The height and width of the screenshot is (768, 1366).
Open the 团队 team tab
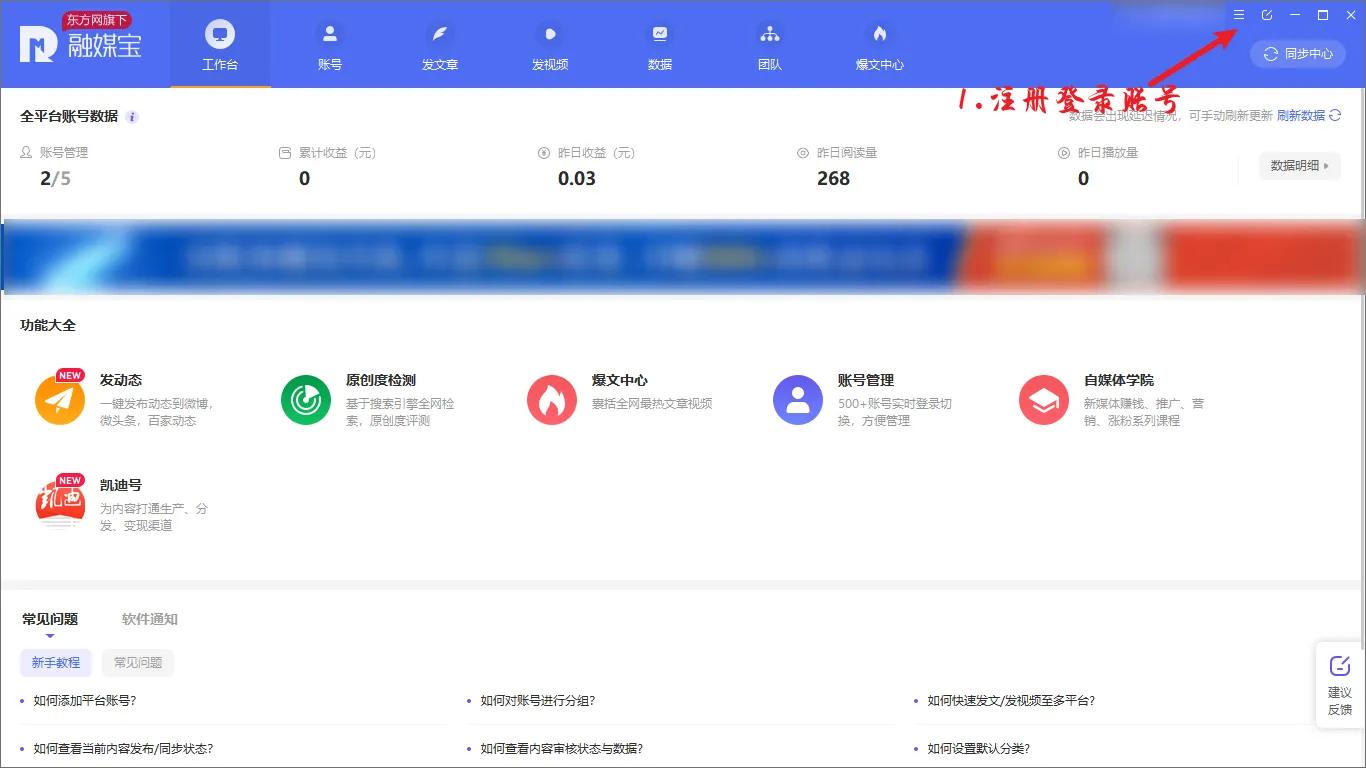(x=770, y=45)
